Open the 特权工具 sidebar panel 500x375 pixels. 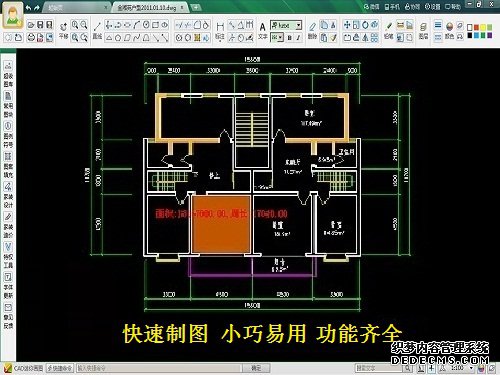point(8,256)
